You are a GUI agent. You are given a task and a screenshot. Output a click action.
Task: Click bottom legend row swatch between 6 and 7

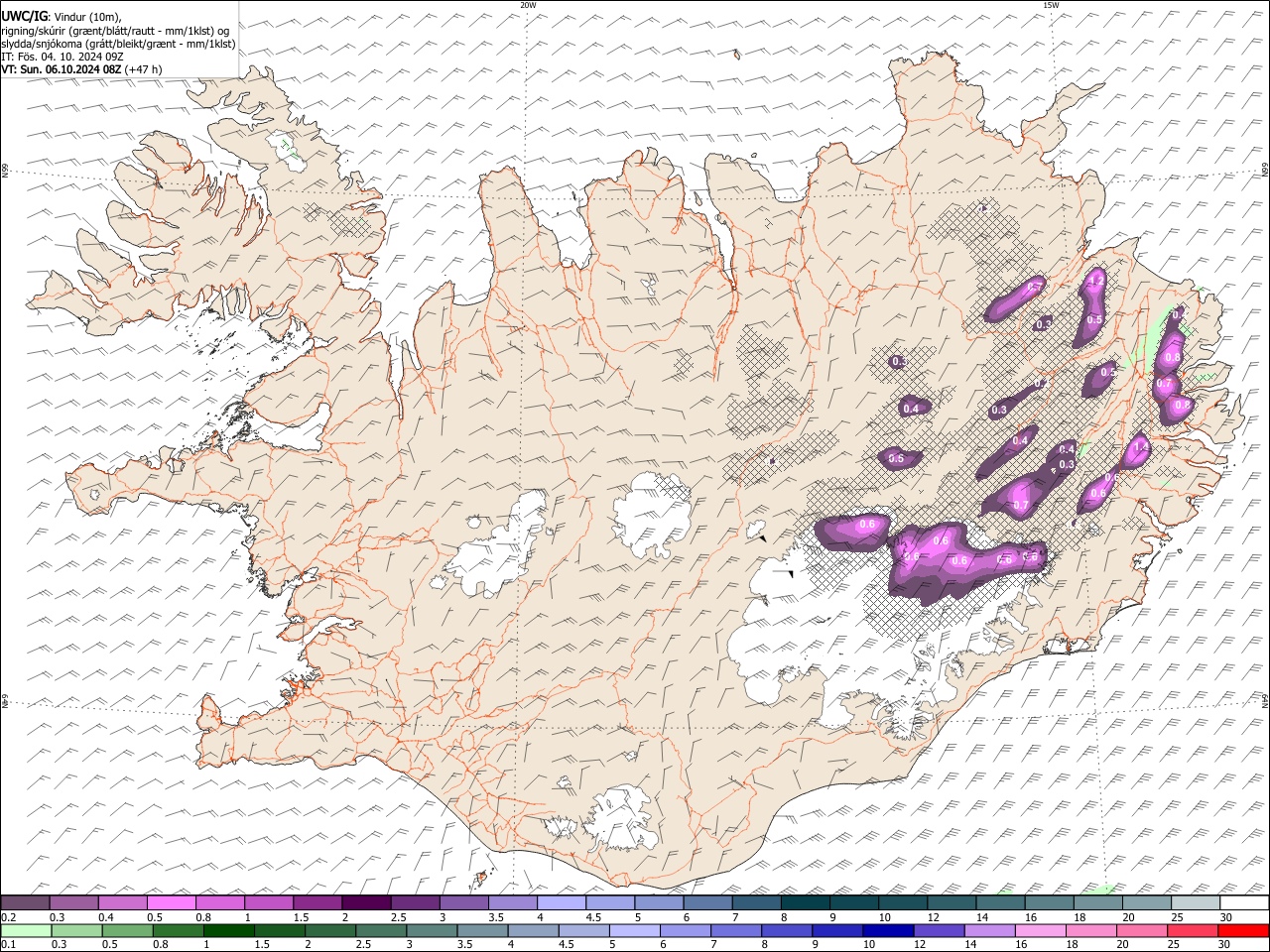pyautogui.click(x=684, y=930)
